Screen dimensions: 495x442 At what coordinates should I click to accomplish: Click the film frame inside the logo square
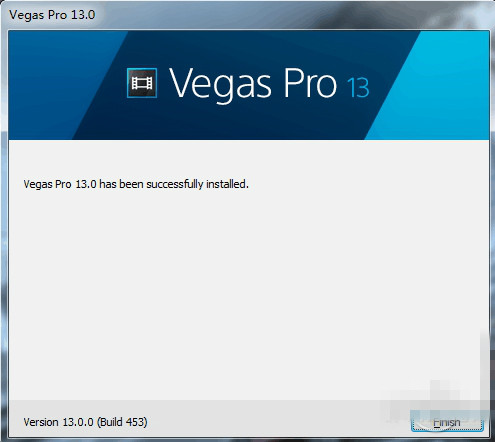tap(142, 83)
